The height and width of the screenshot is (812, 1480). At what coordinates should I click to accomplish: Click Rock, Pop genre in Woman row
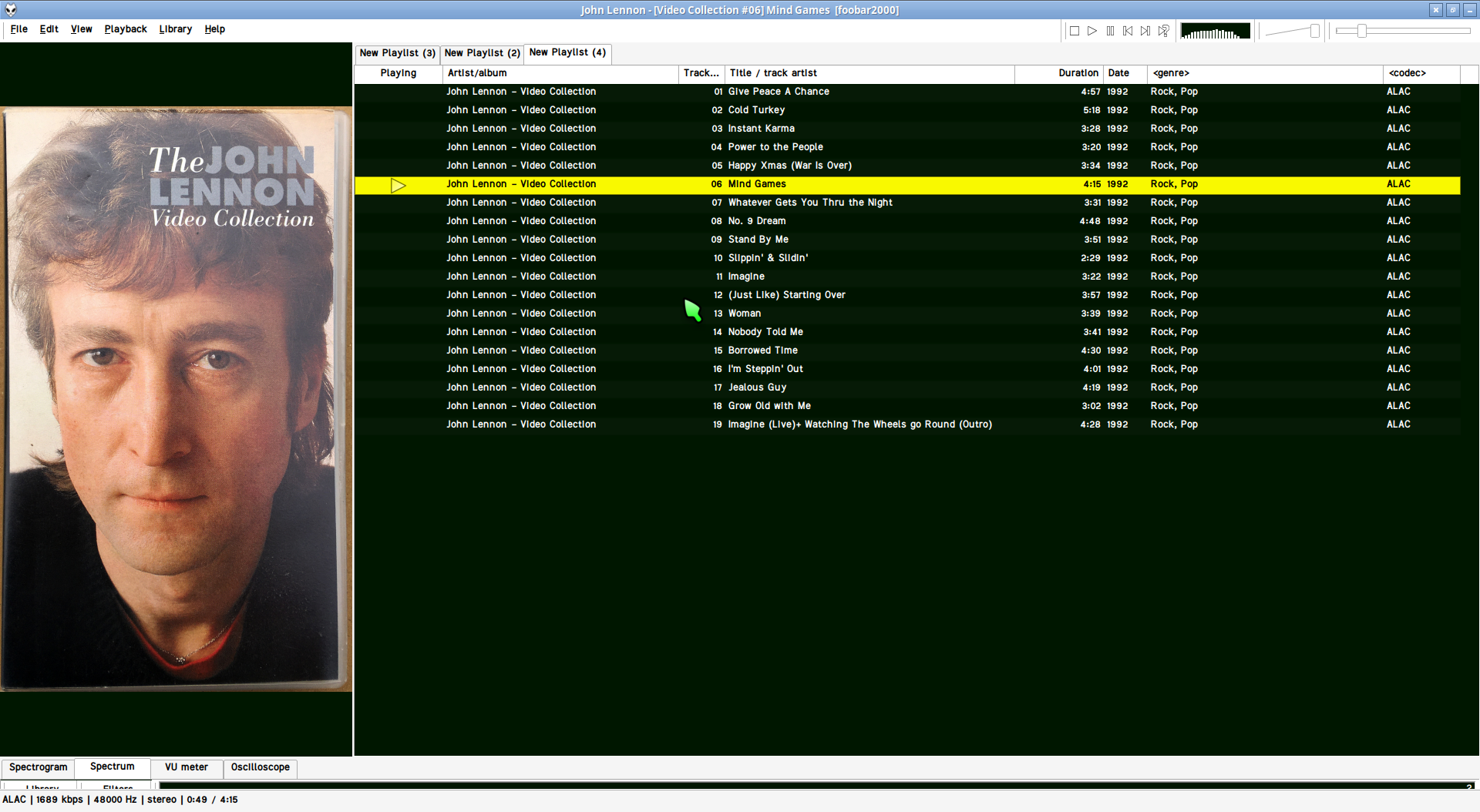click(1174, 314)
